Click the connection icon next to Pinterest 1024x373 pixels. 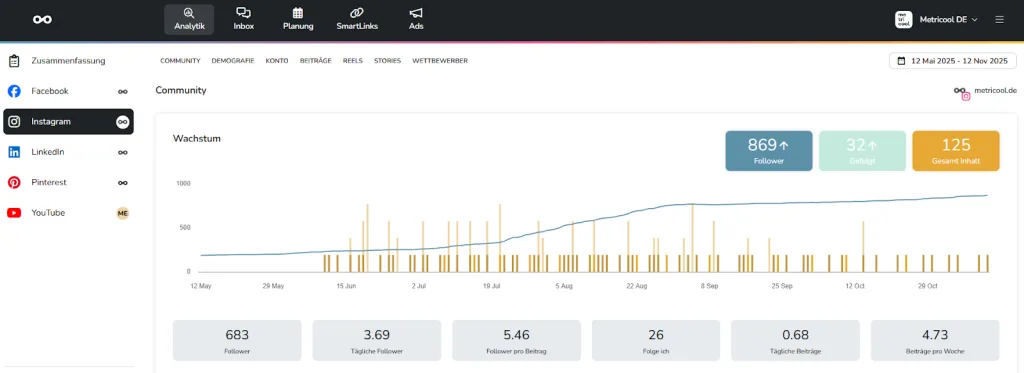click(122, 182)
